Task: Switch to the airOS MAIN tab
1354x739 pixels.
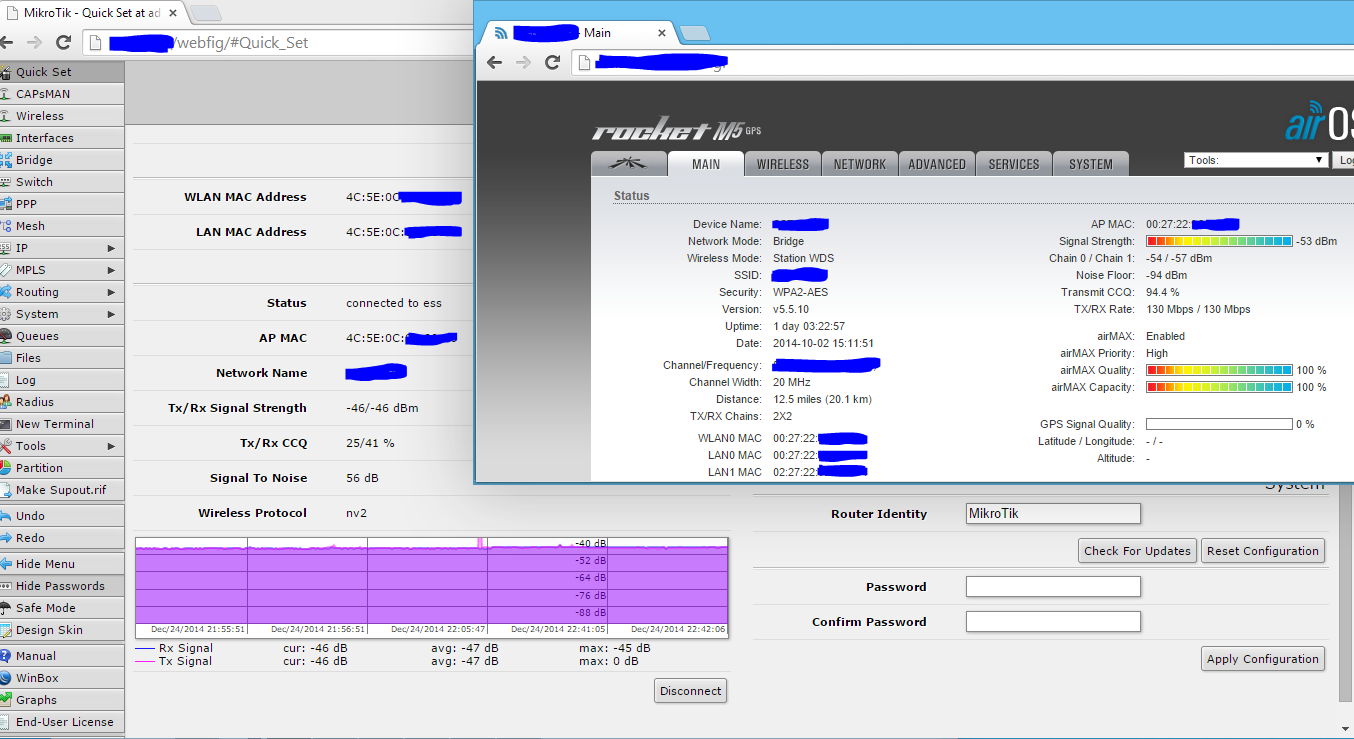Action: point(706,164)
